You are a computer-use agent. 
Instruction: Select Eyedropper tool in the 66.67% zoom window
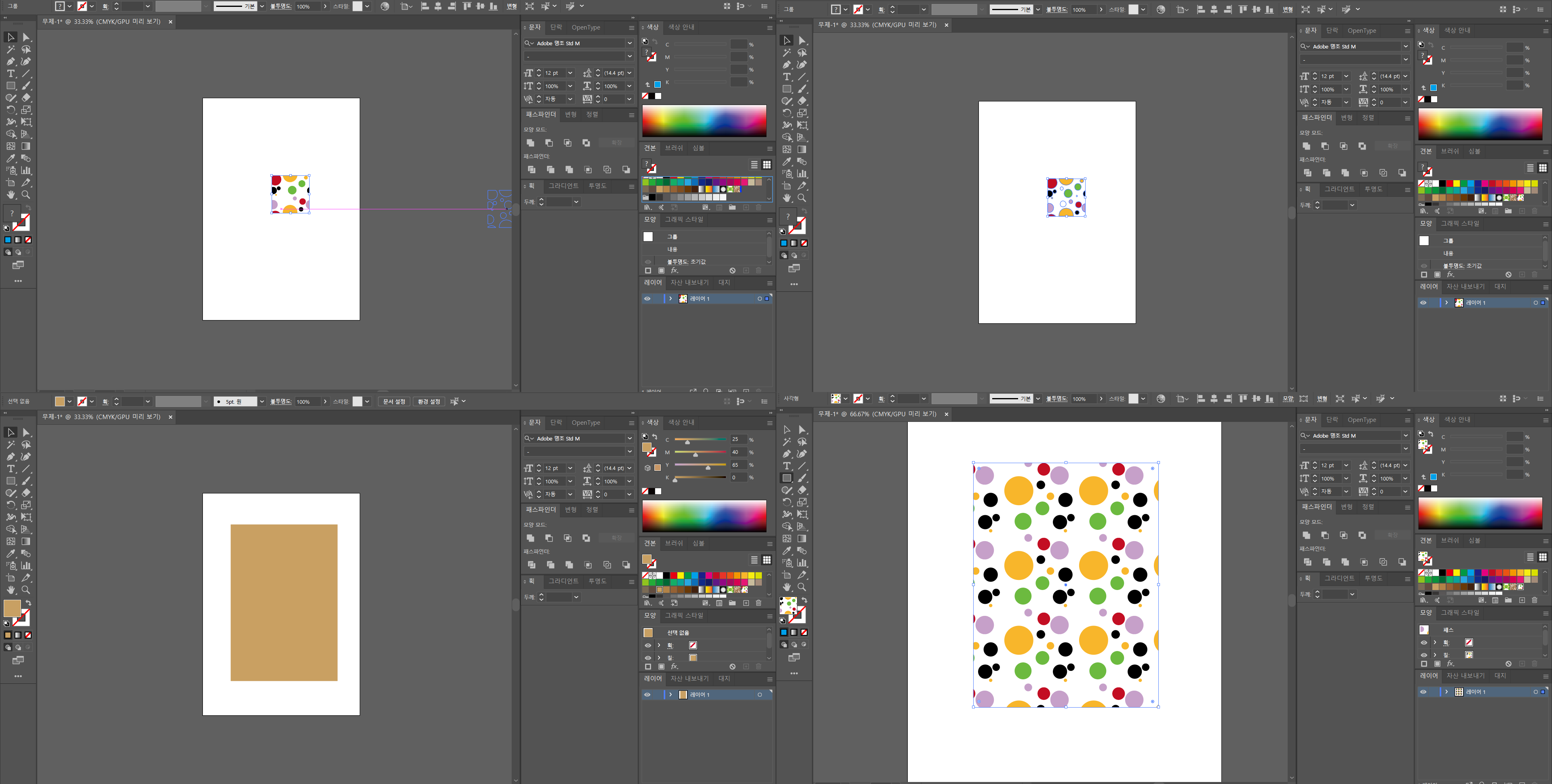point(786,551)
